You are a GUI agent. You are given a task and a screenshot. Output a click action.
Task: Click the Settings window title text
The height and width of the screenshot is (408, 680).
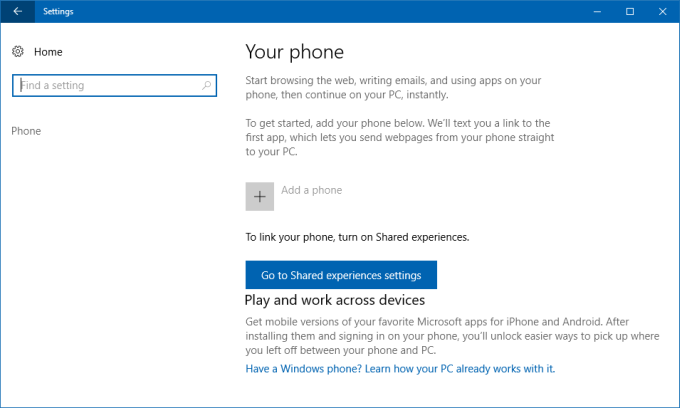[x=58, y=11]
